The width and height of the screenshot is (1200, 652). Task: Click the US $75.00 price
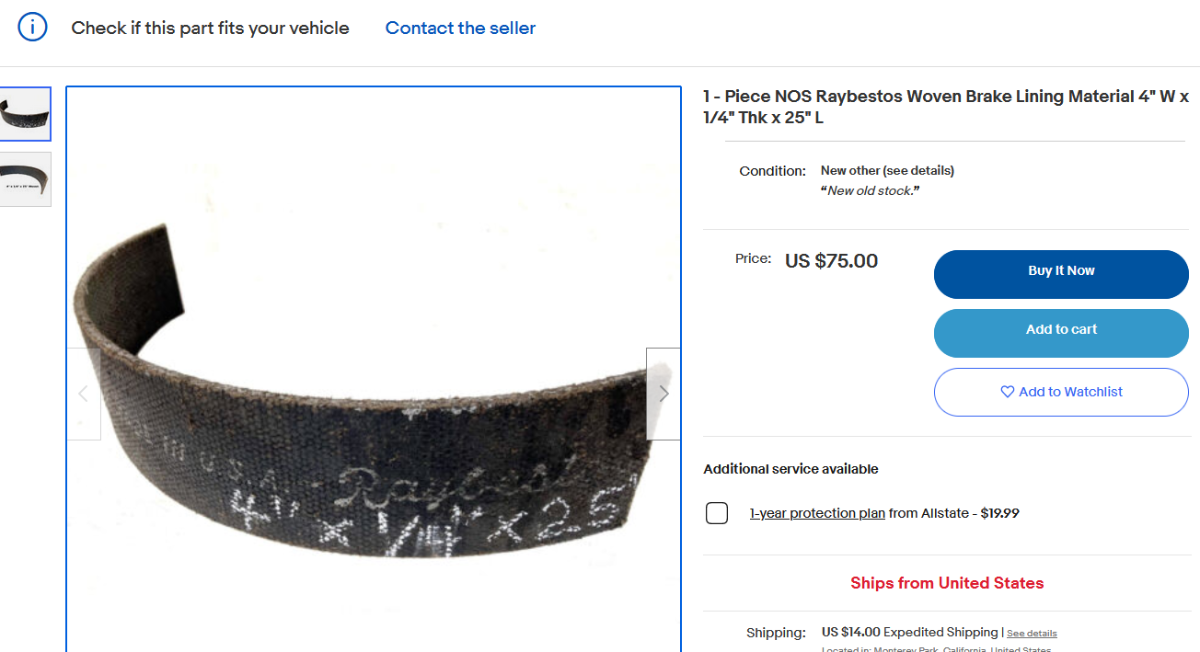(831, 261)
